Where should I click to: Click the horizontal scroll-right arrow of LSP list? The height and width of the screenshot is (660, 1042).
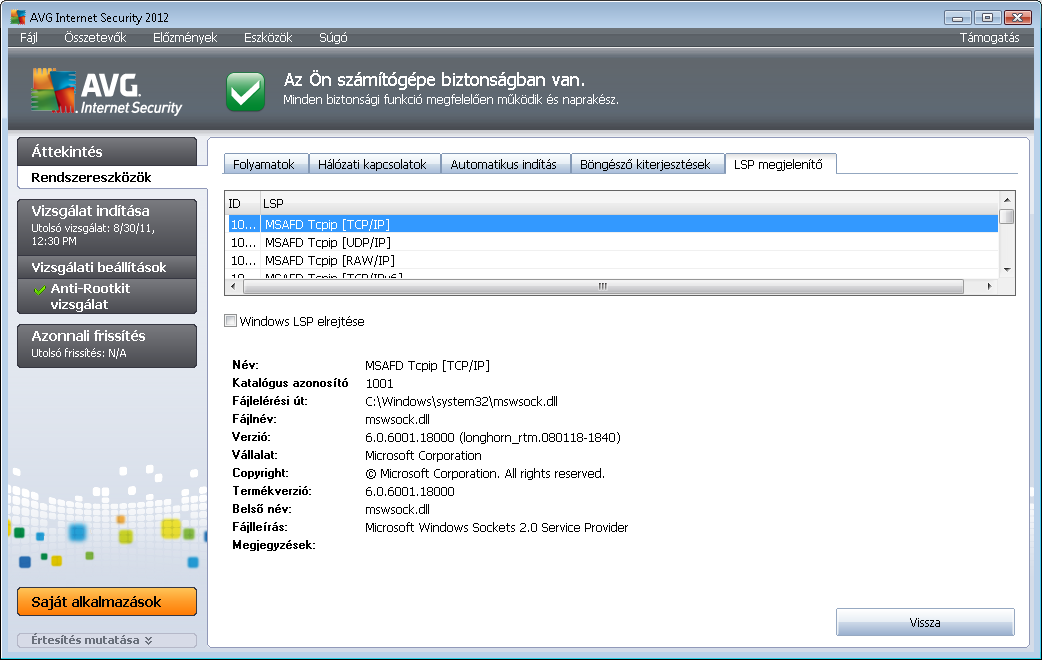(990, 286)
